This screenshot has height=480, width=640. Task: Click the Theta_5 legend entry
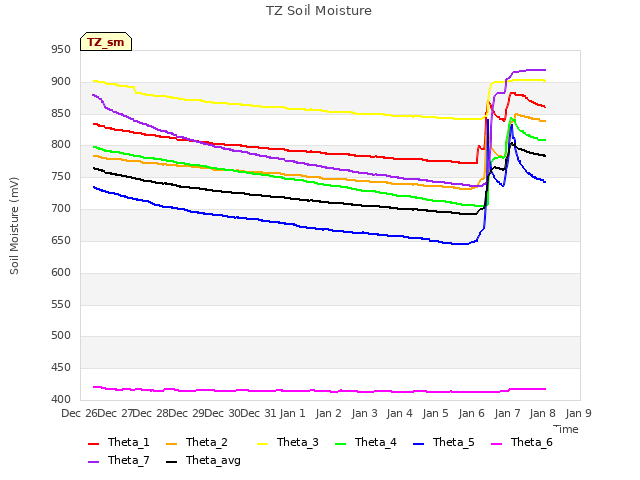[444, 442]
